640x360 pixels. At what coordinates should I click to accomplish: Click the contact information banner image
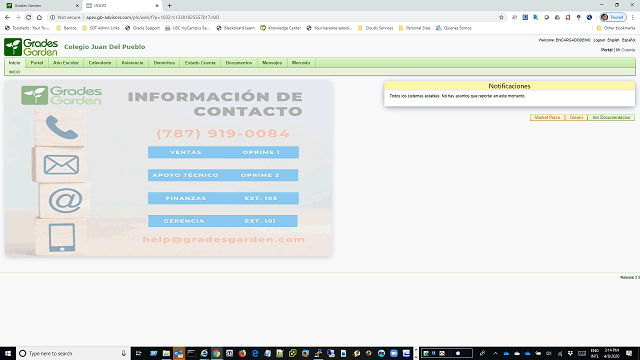tap(169, 169)
